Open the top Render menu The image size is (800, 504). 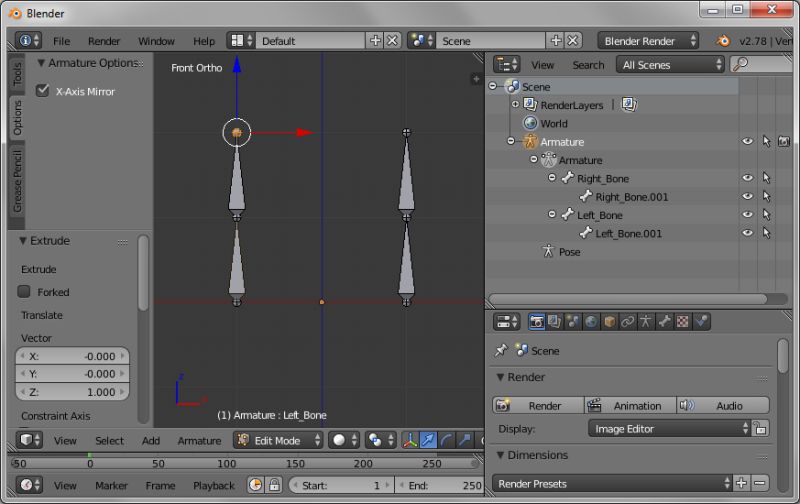pos(104,41)
